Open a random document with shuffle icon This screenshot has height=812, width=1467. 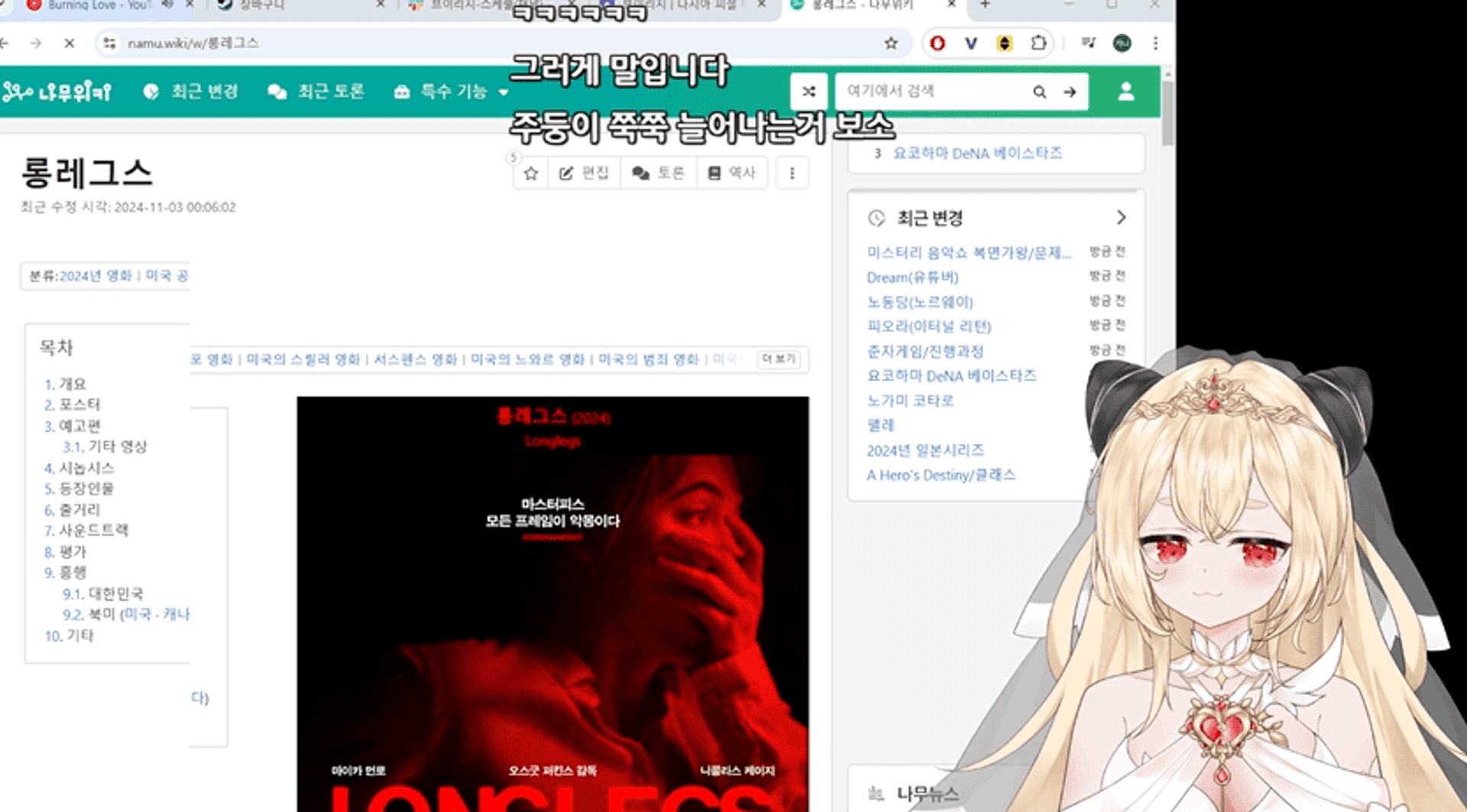pyautogui.click(x=809, y=92)
